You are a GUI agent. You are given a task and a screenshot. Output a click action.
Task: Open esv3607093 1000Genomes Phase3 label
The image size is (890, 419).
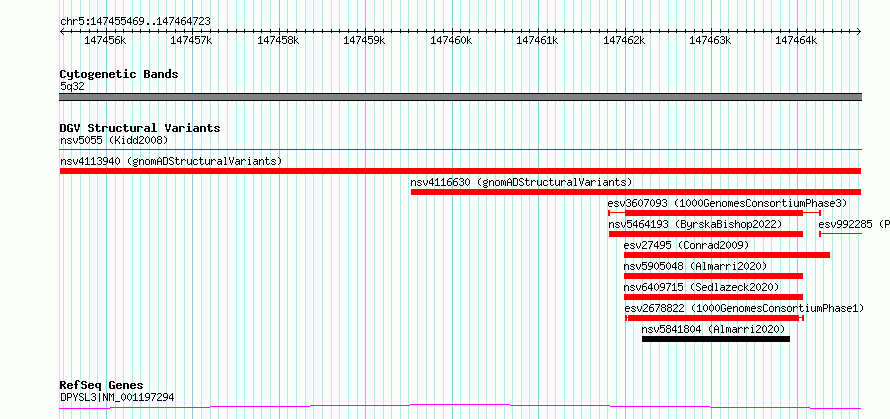(x=727, y=203)
